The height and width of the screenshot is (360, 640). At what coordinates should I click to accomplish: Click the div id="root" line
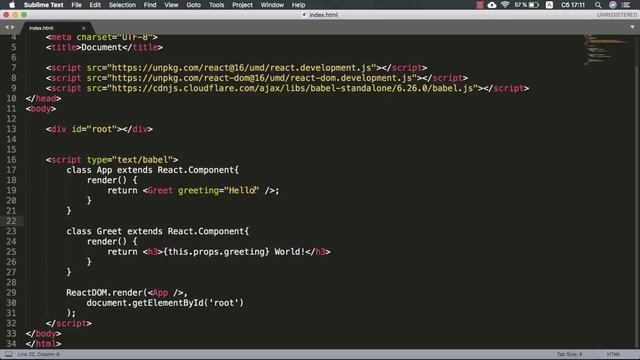pyautogui.click(x=99, y=129)
